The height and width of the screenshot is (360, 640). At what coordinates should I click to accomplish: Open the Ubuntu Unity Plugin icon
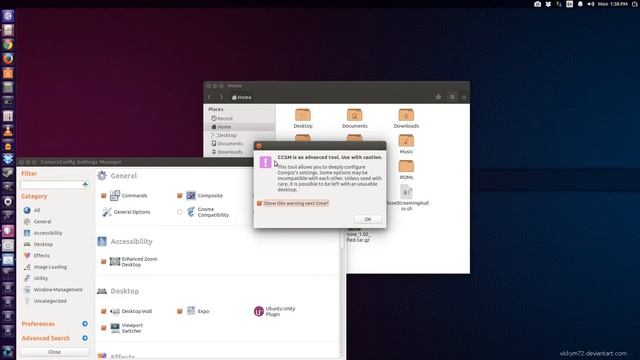click(x=259, y=311)
